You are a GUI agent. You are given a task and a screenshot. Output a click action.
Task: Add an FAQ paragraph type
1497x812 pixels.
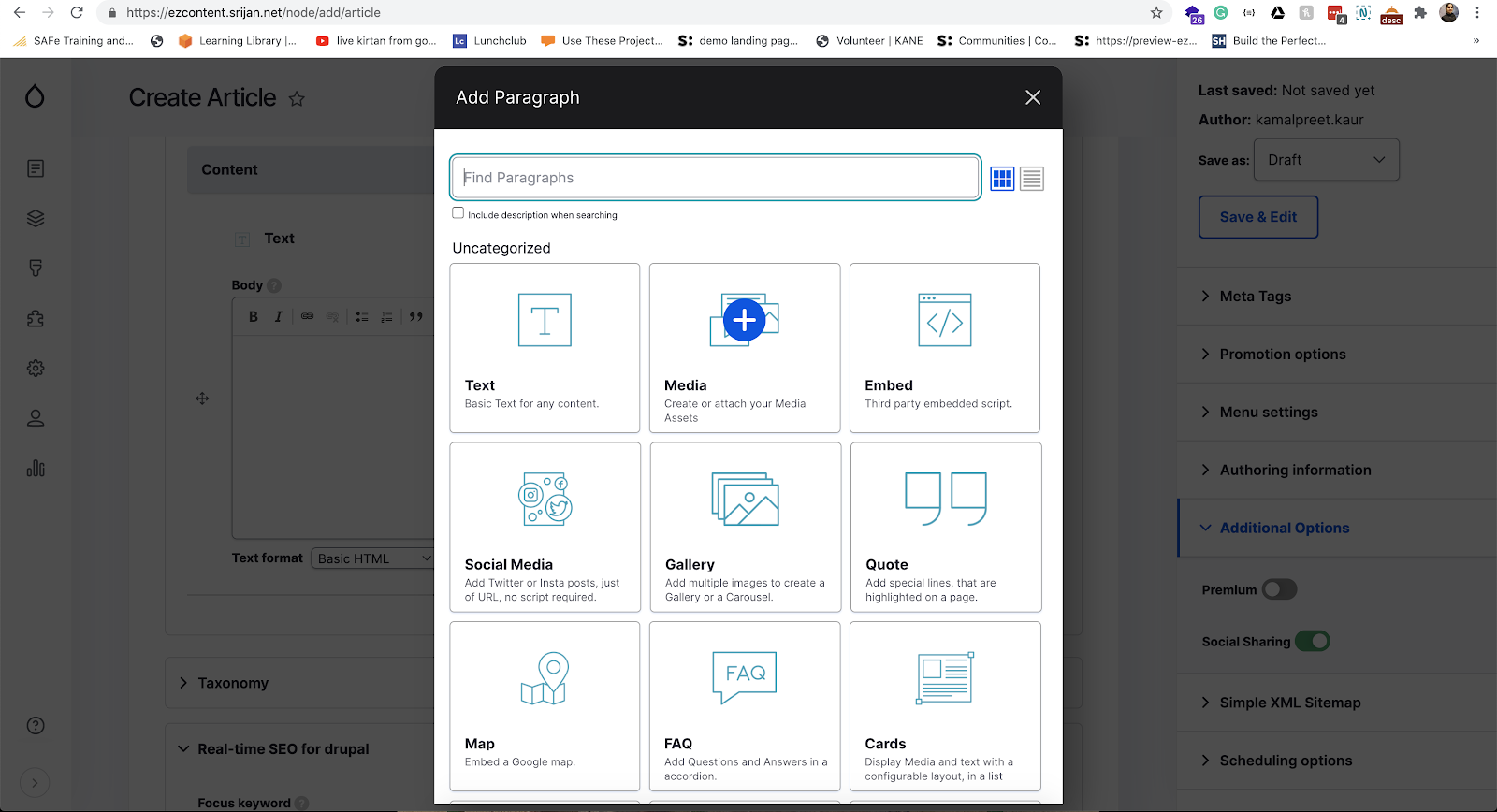pyautogui.click(x=745, y=706)
